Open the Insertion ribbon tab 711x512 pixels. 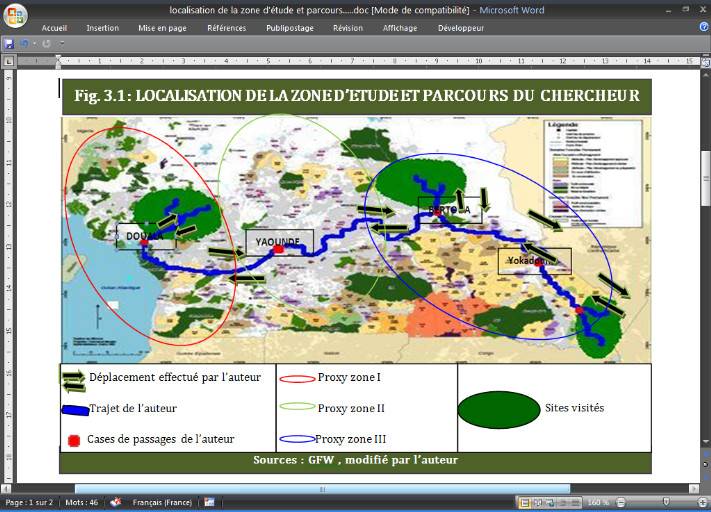click(x=103, y=28)
